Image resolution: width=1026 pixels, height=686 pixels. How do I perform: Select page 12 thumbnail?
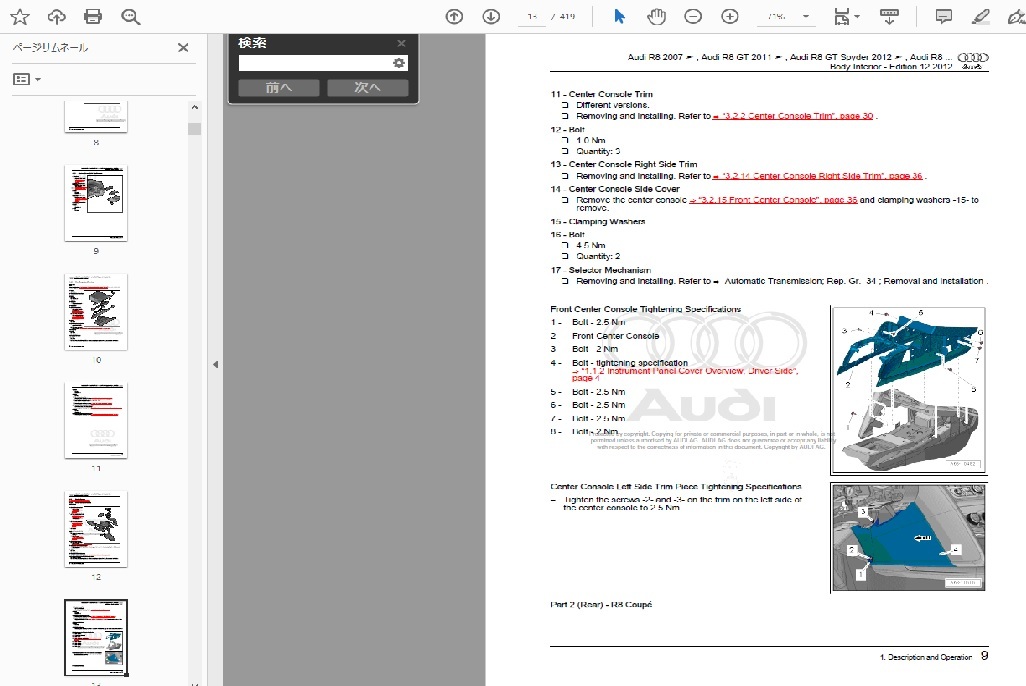pos(96,529)
